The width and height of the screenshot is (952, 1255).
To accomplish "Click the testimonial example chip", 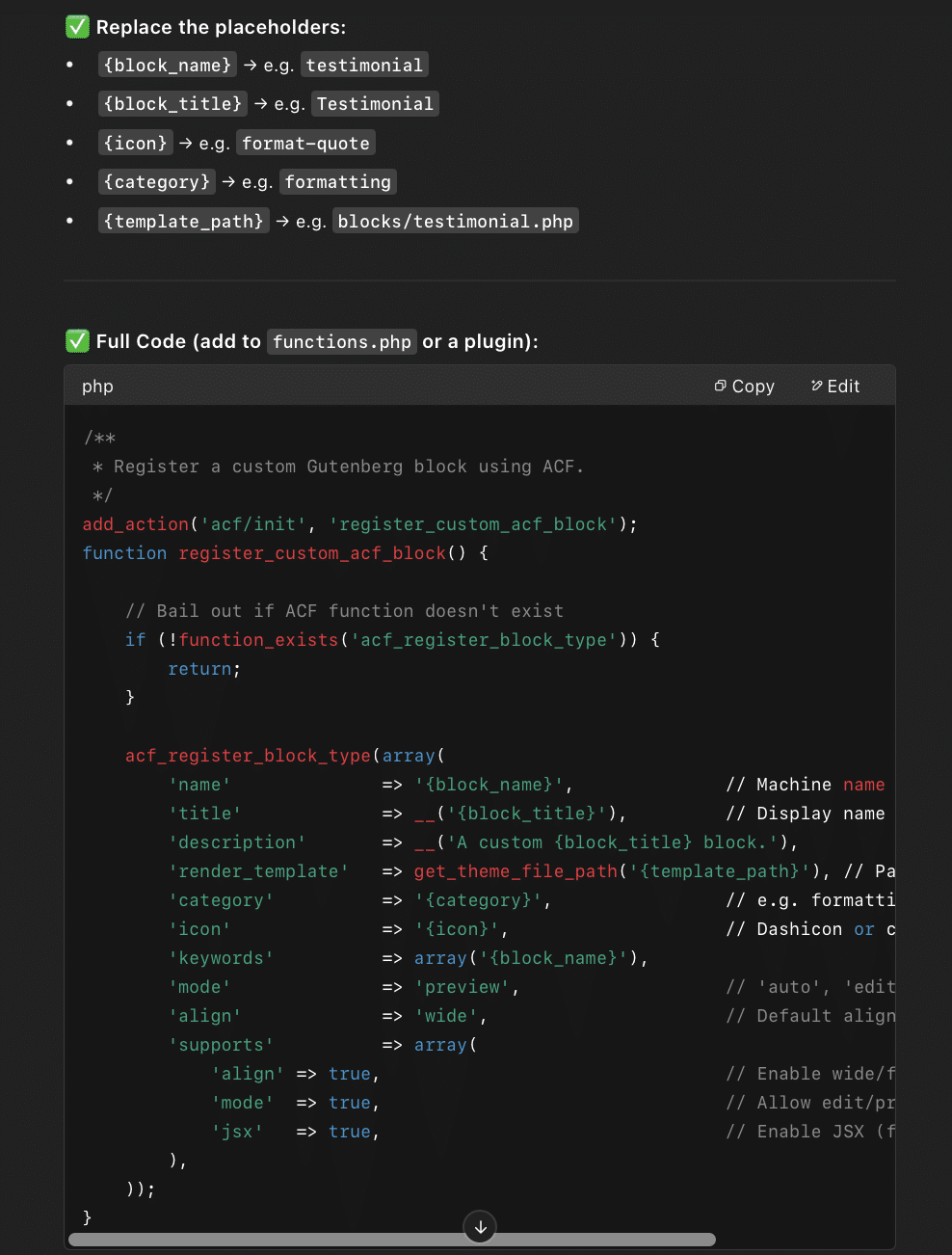I will (x=364, y=65).
